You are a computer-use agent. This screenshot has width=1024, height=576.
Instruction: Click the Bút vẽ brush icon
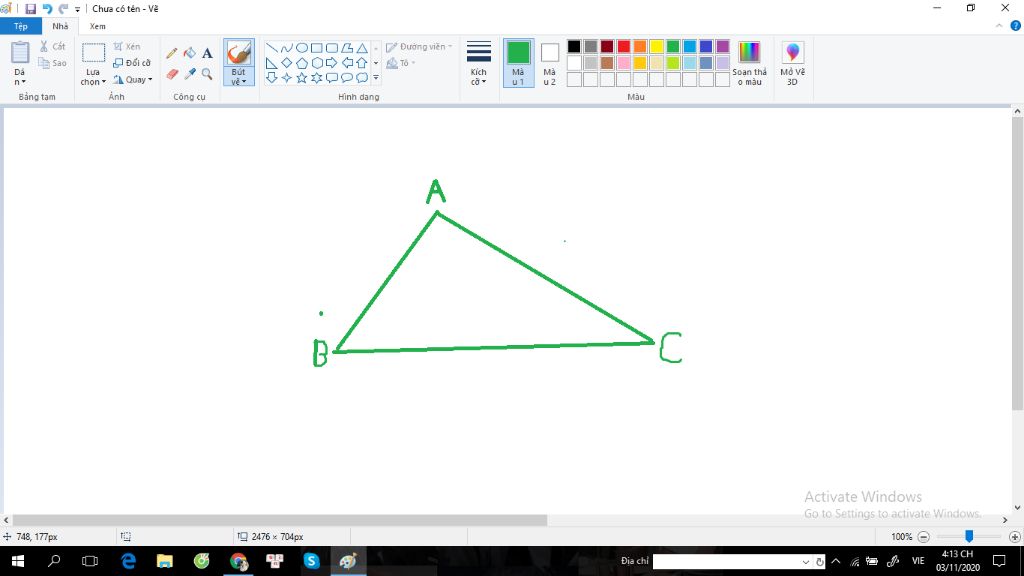(239, 54)
